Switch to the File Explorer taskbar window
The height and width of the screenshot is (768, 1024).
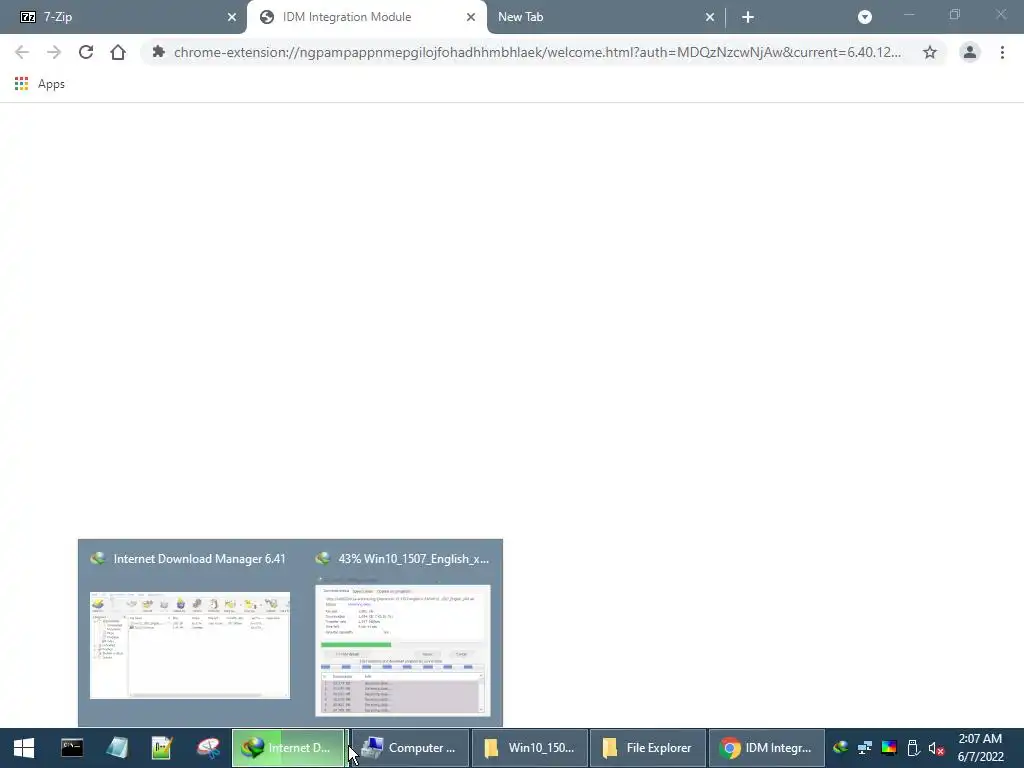pyautogui.click(x=648, y=748)
